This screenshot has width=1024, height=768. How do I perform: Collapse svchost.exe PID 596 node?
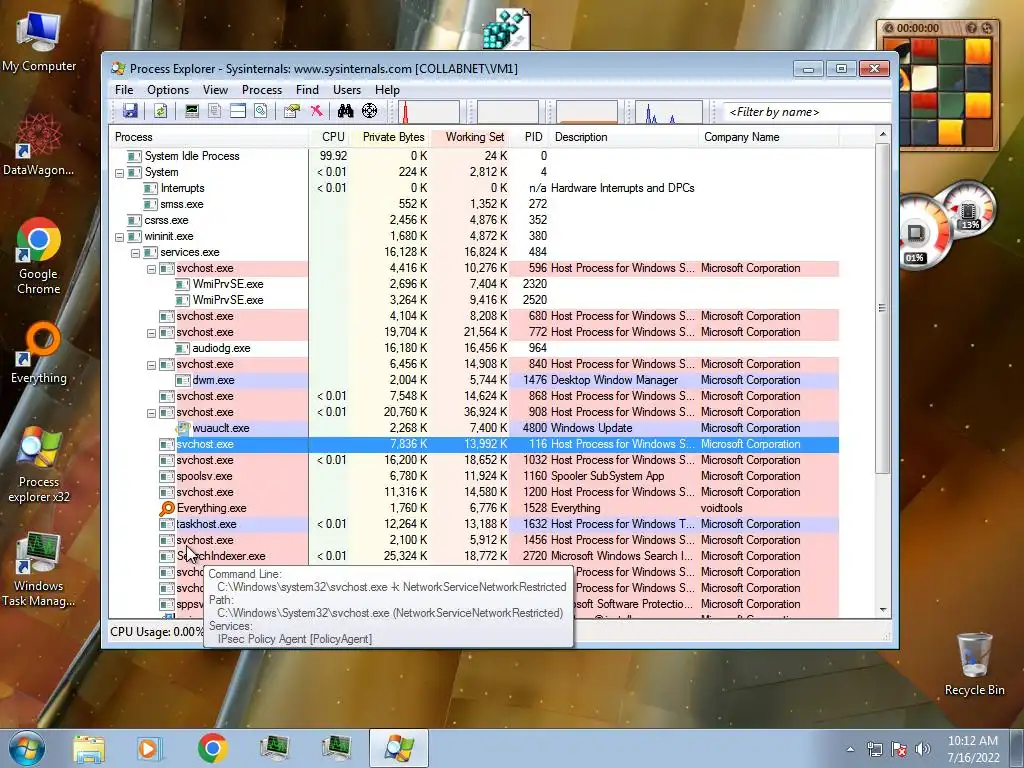click(x=152, y=269)
